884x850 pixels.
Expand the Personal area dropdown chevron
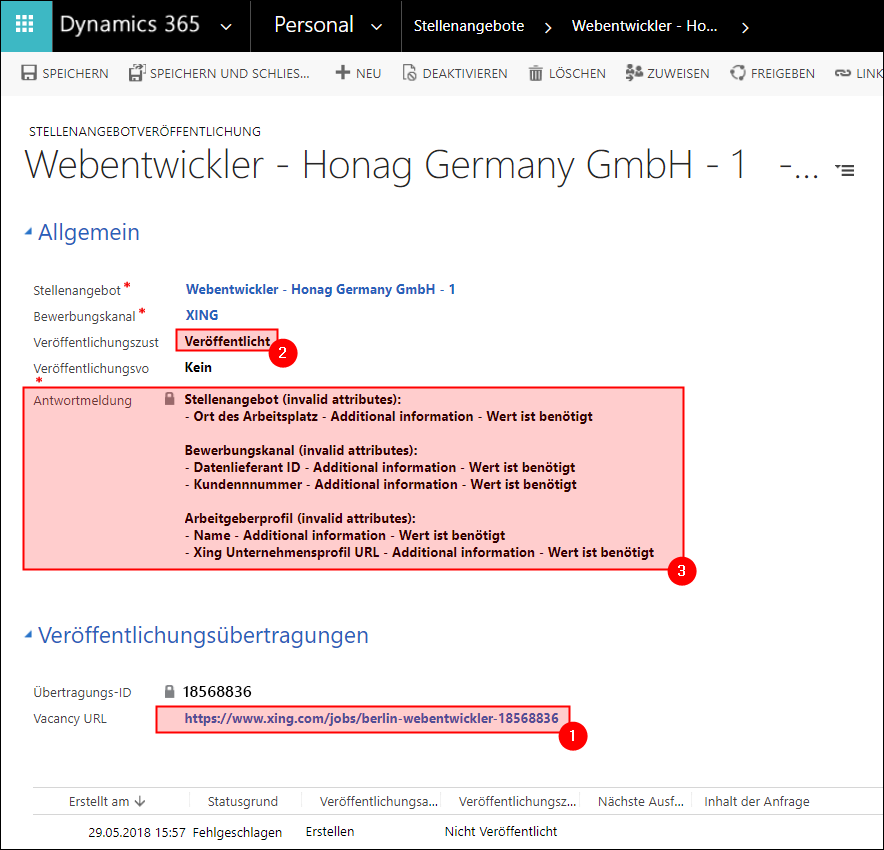click(377, 26)
